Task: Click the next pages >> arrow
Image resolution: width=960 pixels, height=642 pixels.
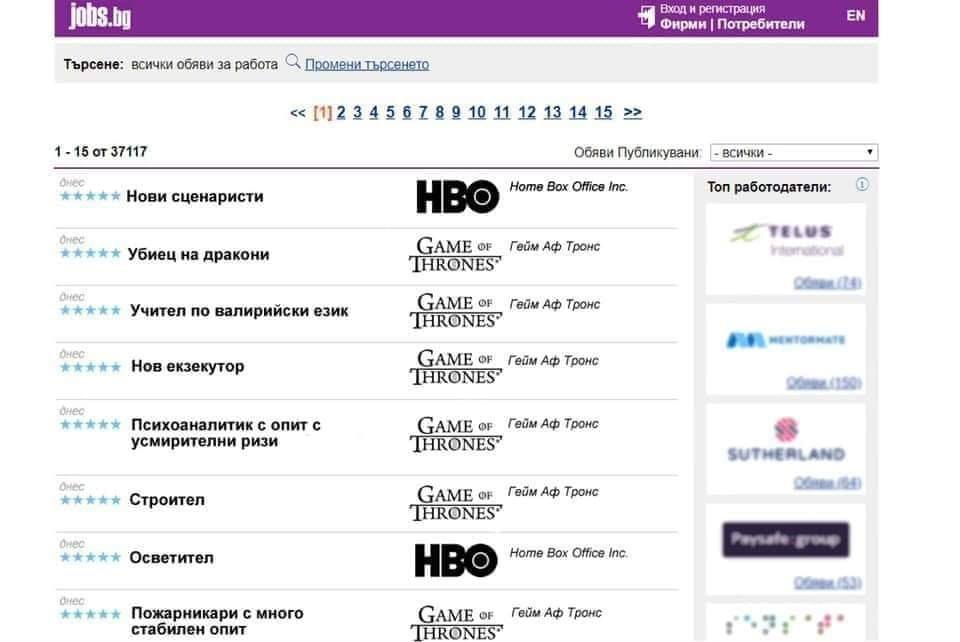Action: [x=632, y=113]
